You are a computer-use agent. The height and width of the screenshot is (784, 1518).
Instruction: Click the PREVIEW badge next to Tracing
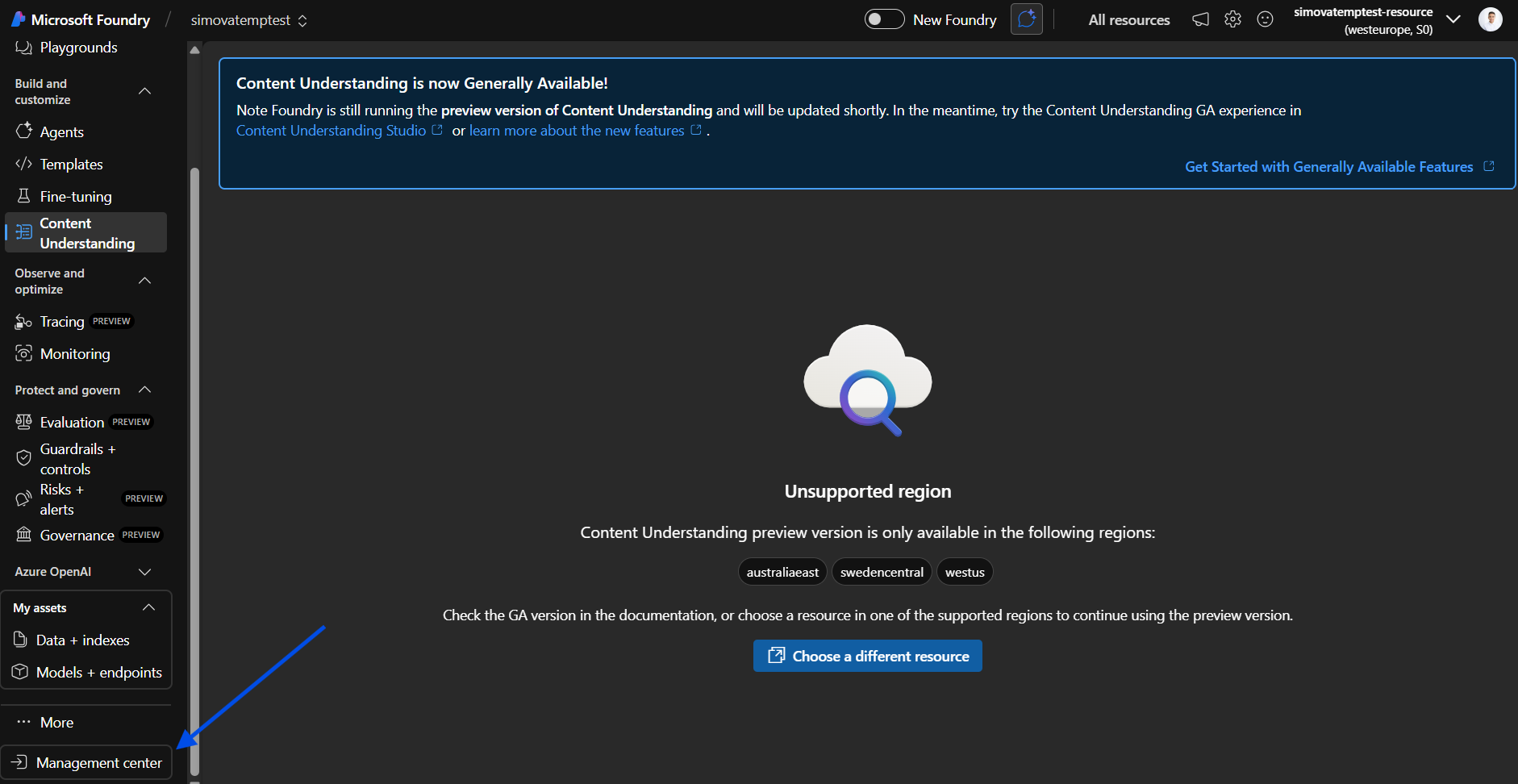pyautogui.click(x=111, y=321)
